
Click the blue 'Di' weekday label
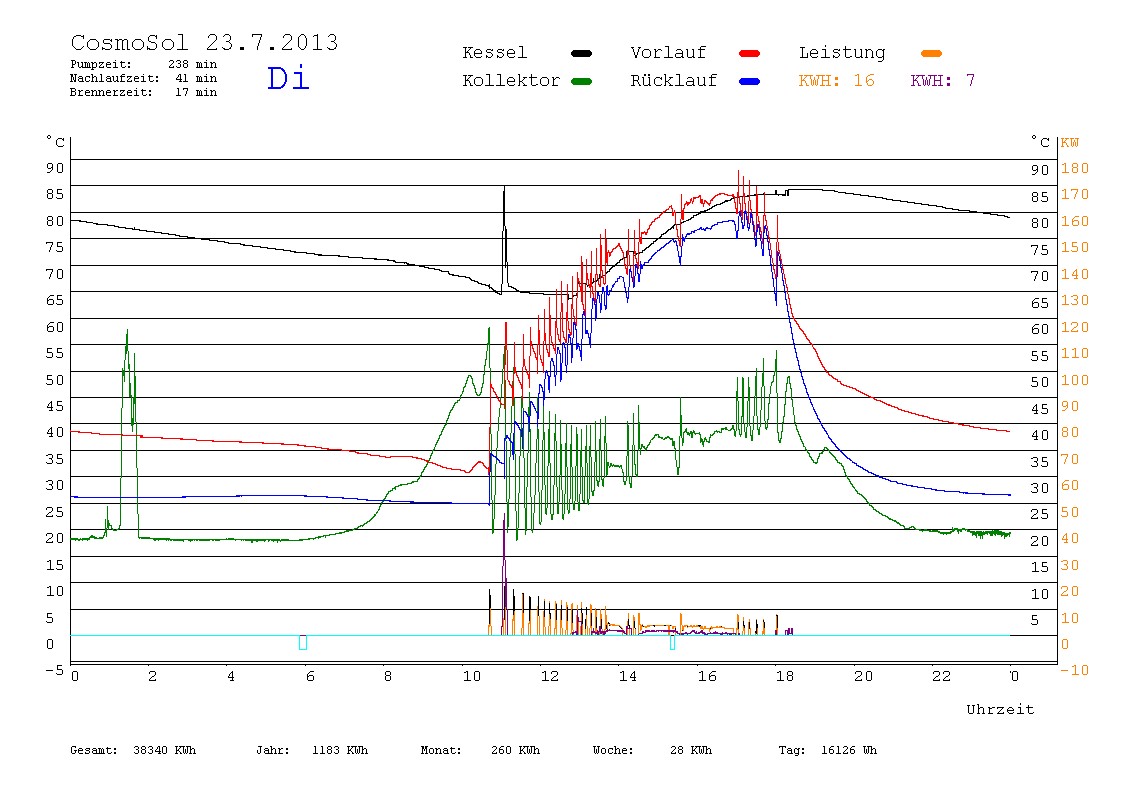[x=288, y=78]
